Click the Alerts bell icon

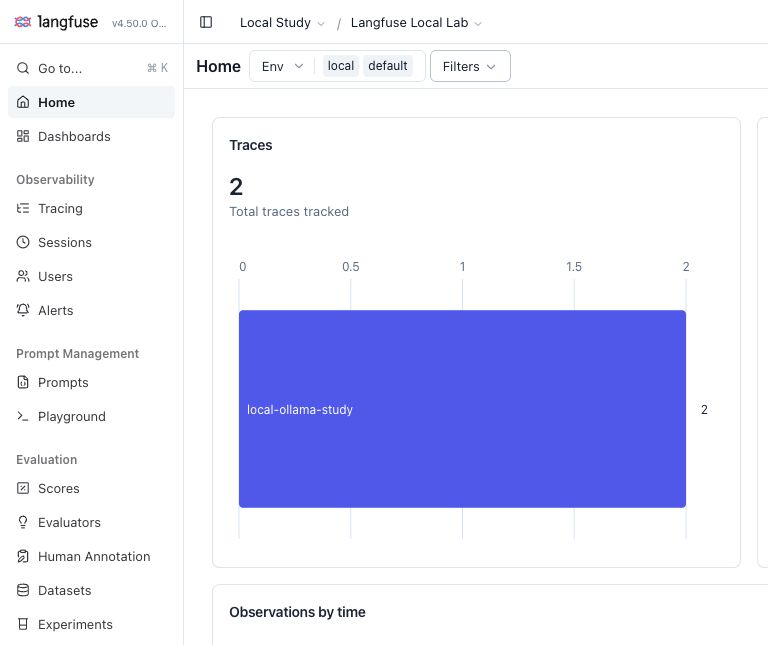[x=23, y=311]
